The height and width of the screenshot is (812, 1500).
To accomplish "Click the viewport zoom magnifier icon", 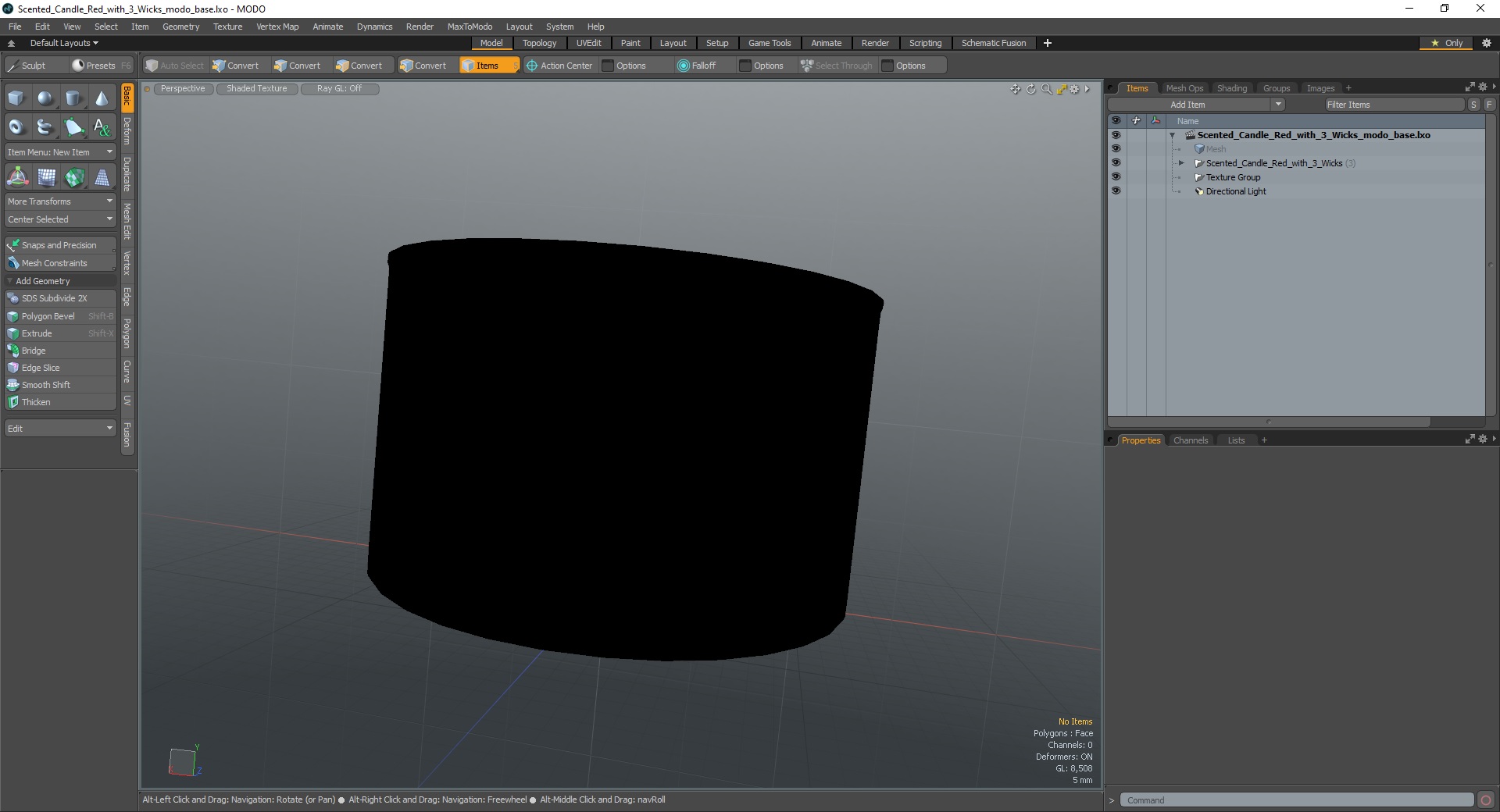I will 1046,89.
